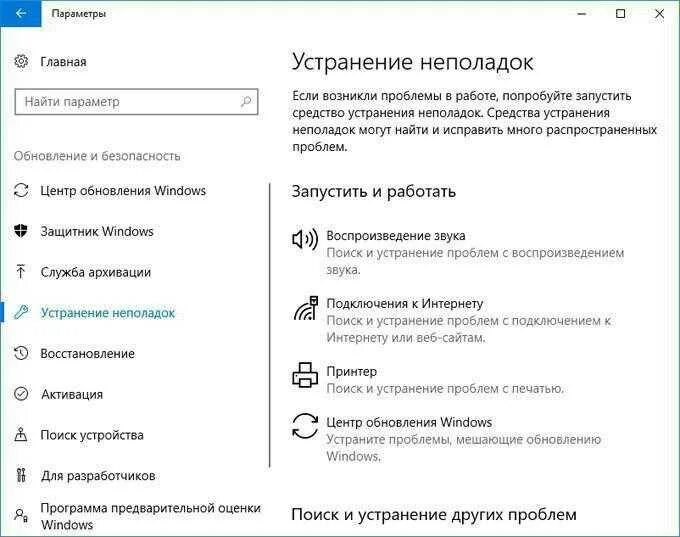Open Восстановление section

(87, 354)
